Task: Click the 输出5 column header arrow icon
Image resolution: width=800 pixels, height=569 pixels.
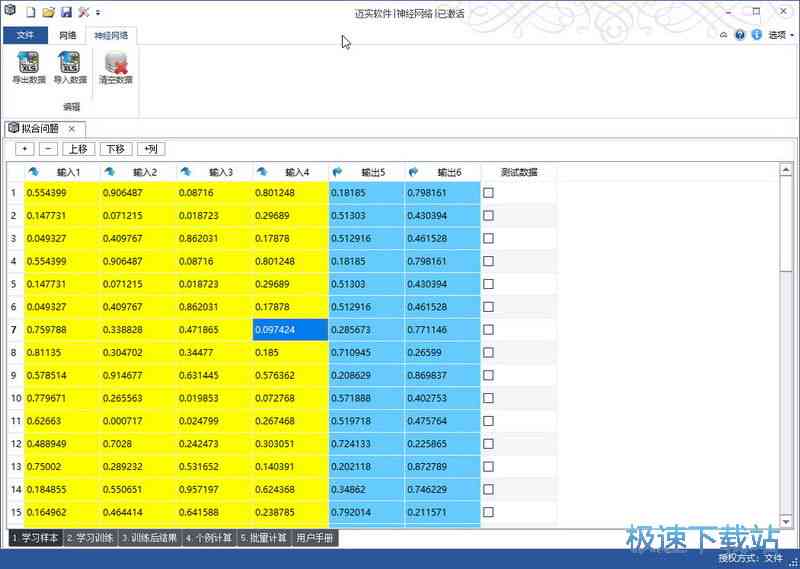Action: click(x=337, y=172)
